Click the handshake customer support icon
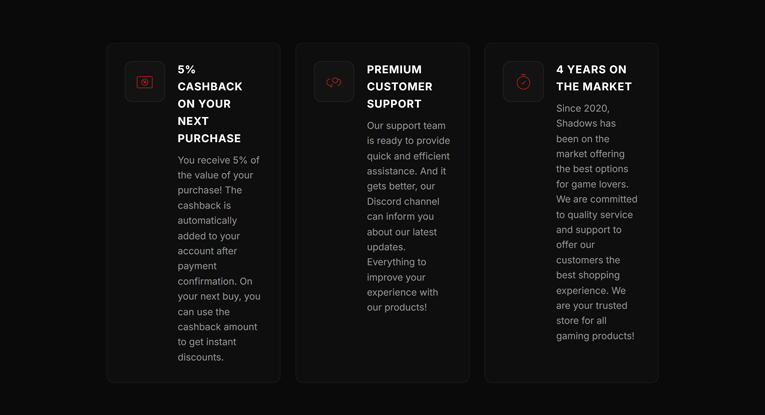The height and width of the screenshot is (415, 765). tap(334, 82)
